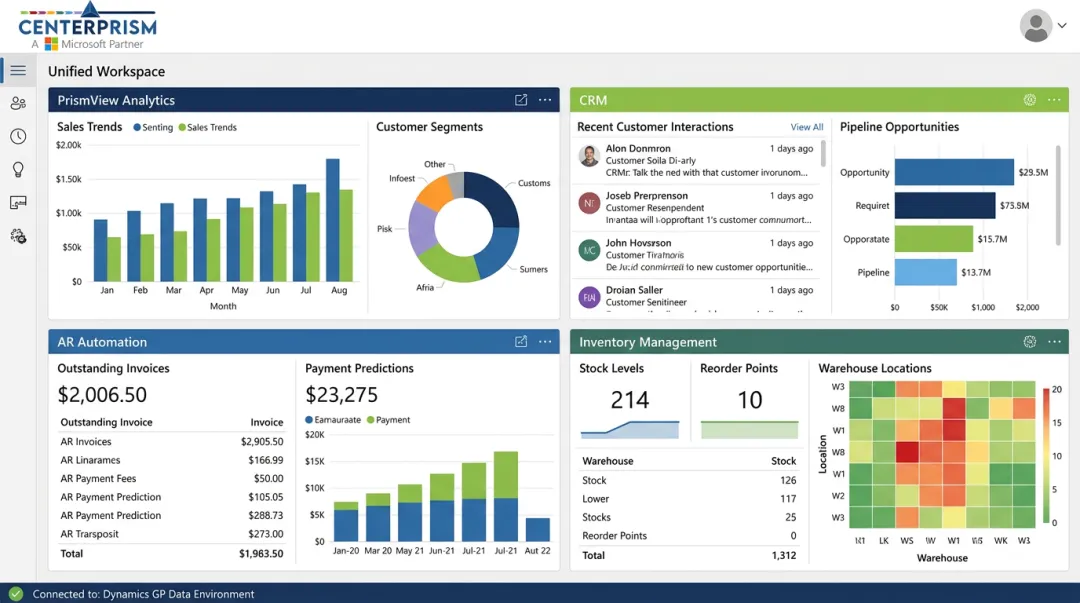Viewport: 1080px width, 603px height.
Task: Select the AR Invoices table row
Action: coord(172,441)
